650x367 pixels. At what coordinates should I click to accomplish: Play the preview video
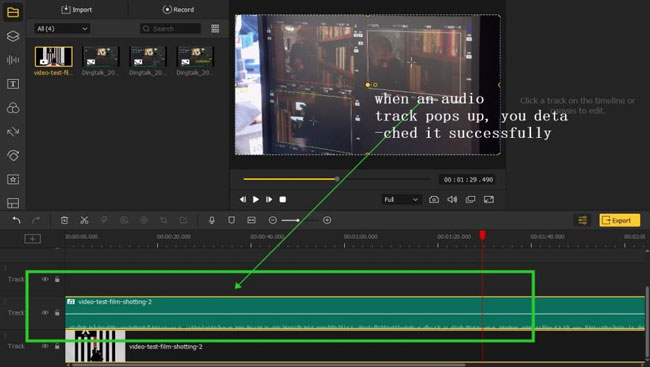click(x=256, y=199)
